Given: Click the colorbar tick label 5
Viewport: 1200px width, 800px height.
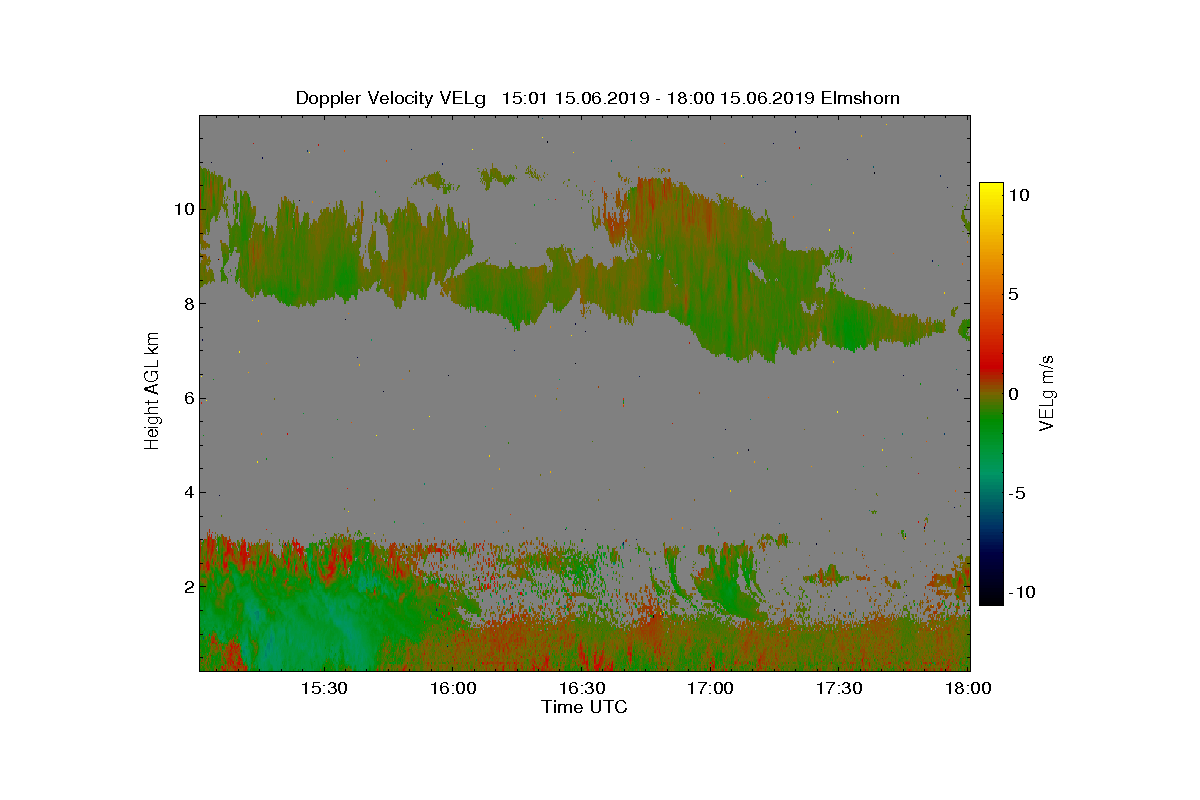Looking at the screenshot, I should tap(1013, 294).
